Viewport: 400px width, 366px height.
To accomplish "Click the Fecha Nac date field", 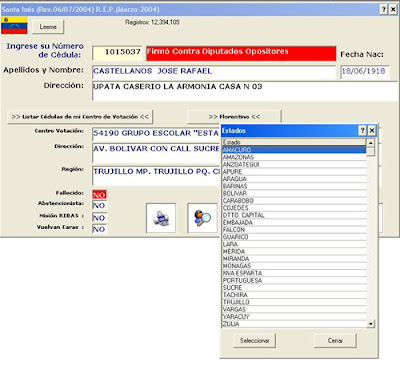I will coord(365,72).
